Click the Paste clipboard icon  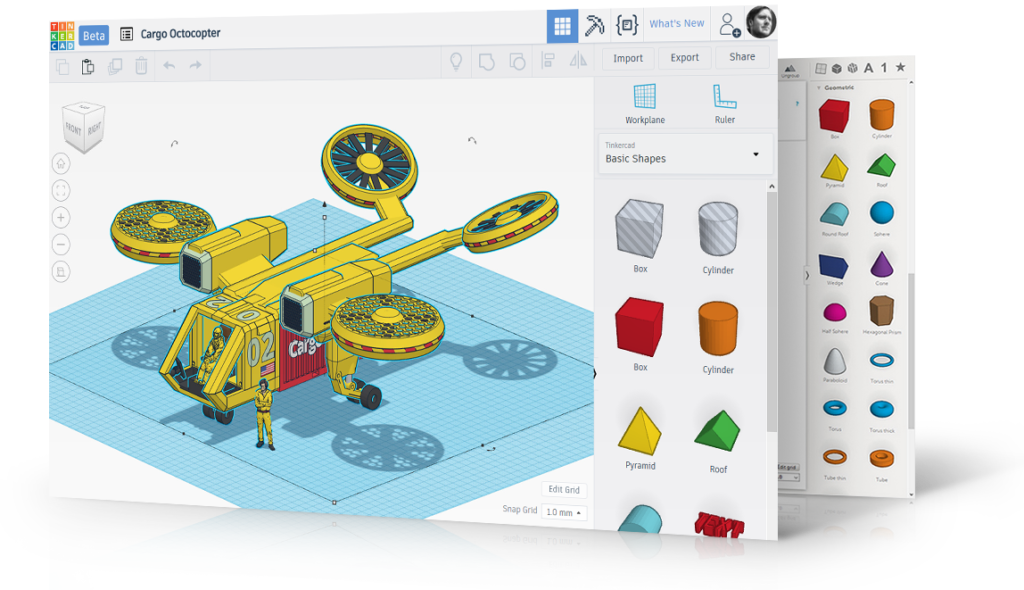pos(88,67)
